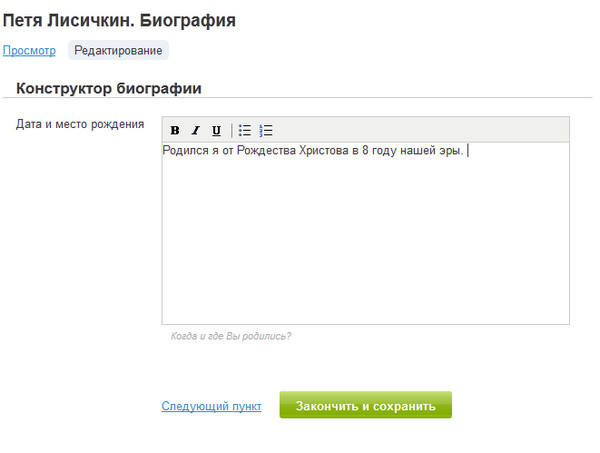The width and height of the screenshot is (600, 453).
Task: Toggle italic formatting in the editor toolbar
Action: coord(196,130)
